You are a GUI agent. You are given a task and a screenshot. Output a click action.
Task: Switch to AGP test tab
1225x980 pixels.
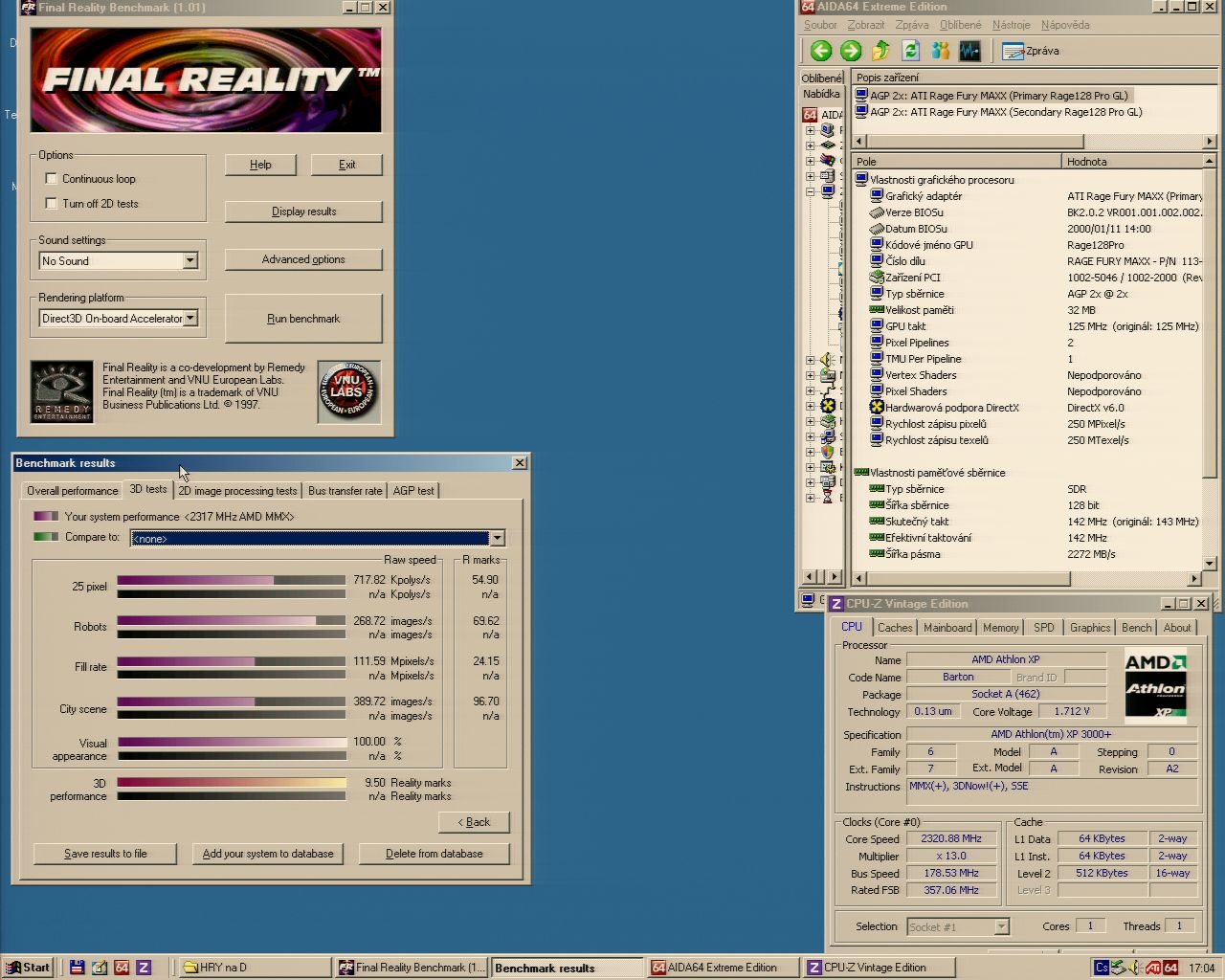click(x=413, y=491)
